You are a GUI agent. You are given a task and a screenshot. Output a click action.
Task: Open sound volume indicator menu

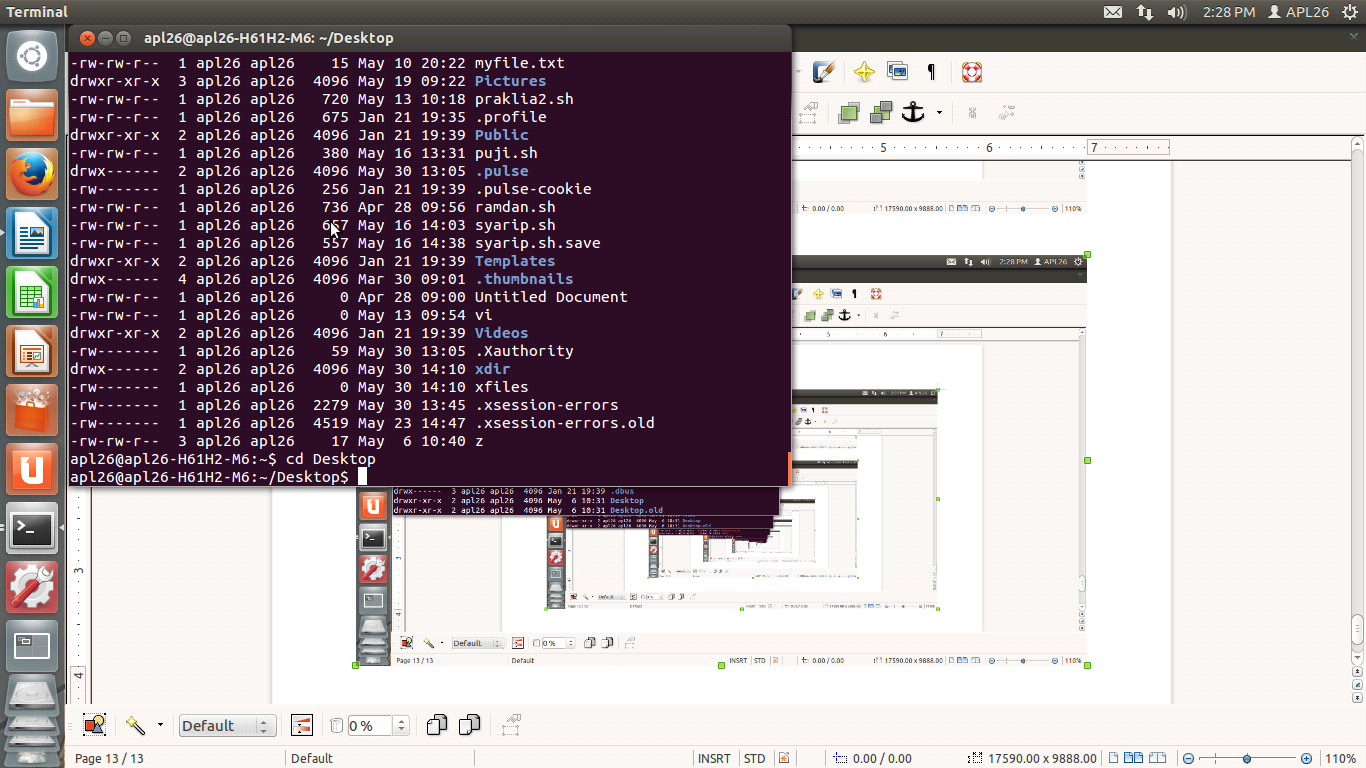1177,12
